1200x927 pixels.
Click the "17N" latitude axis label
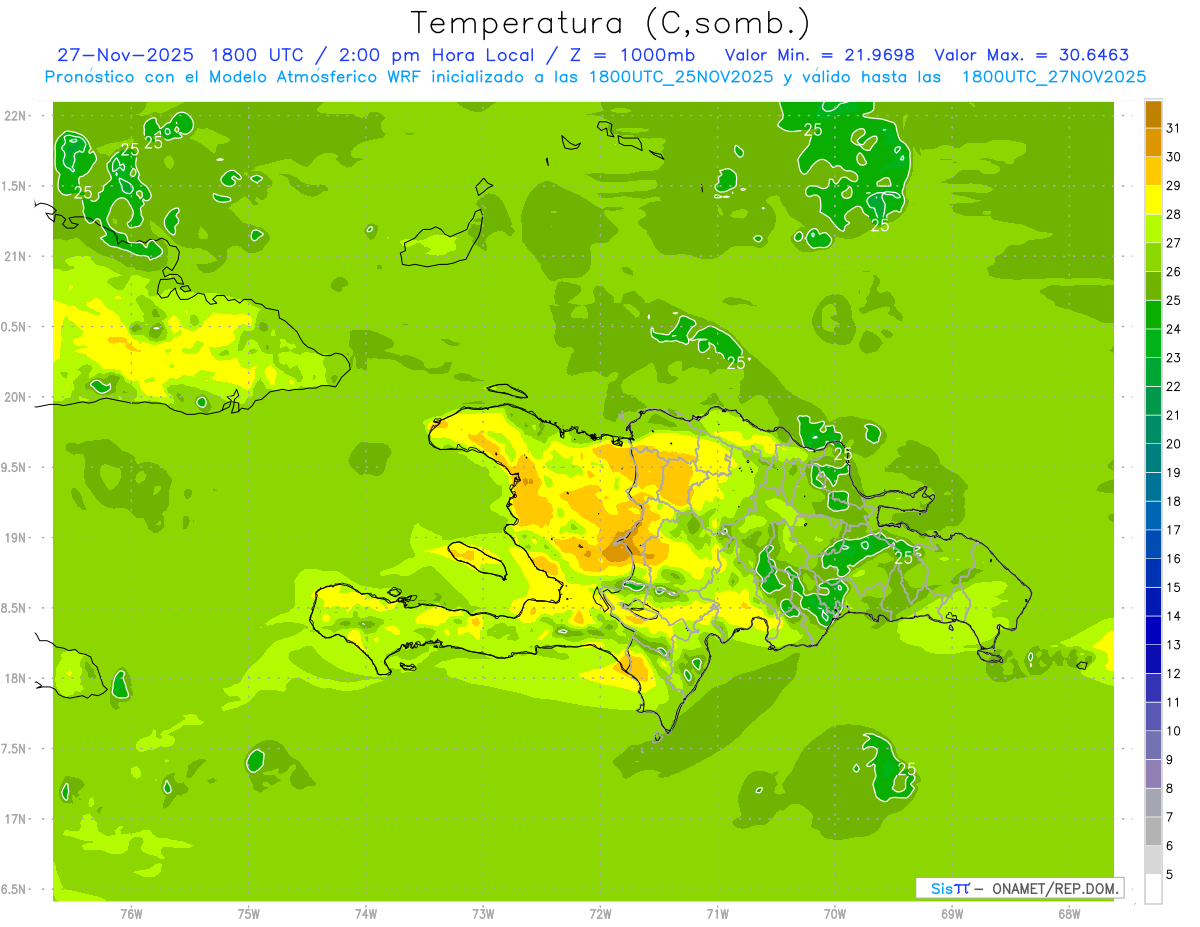pyautogui.click(x=17, y=819)
